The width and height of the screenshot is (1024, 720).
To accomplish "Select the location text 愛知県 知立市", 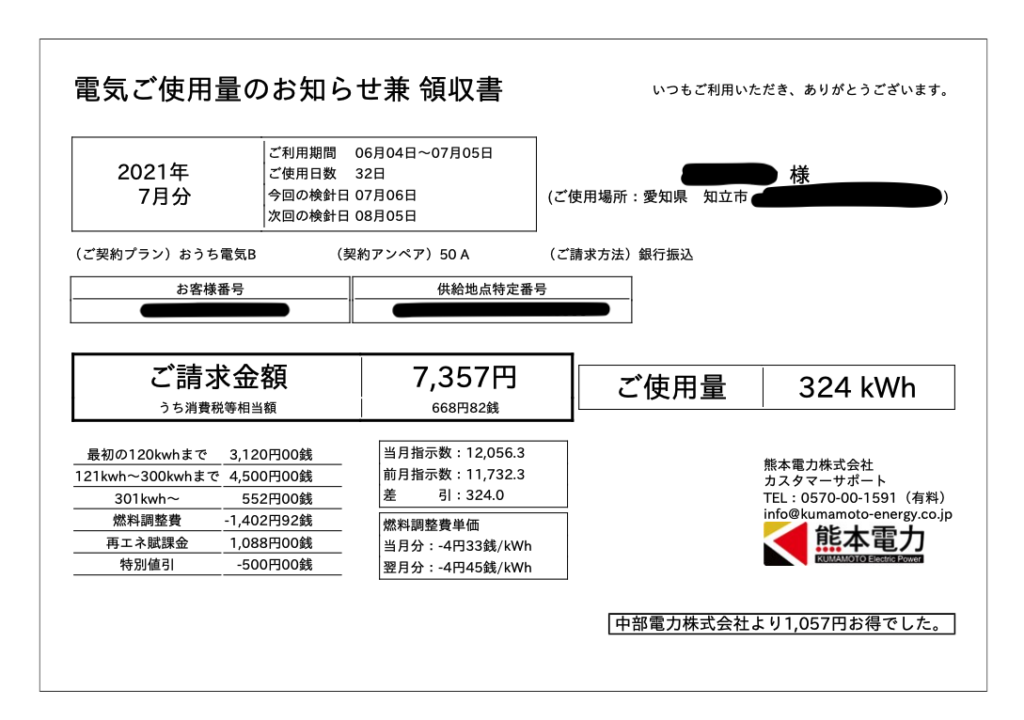I will click(695, 197).
